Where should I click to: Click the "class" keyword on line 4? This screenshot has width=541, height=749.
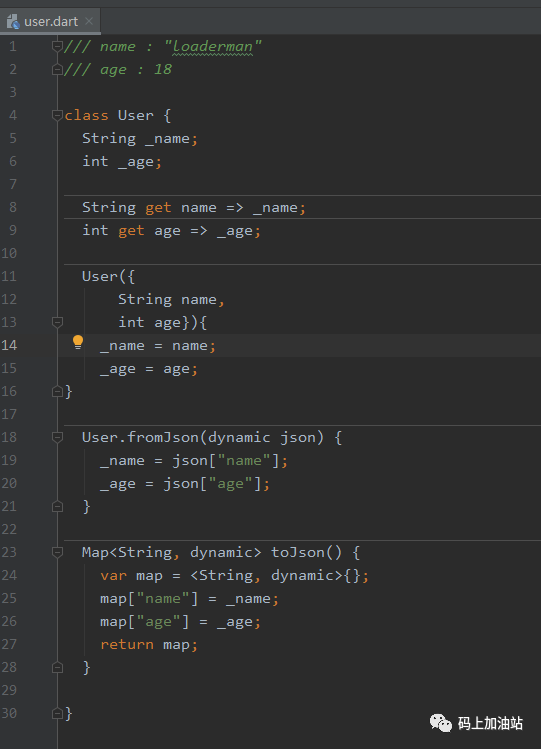click(x=86, y=116)
